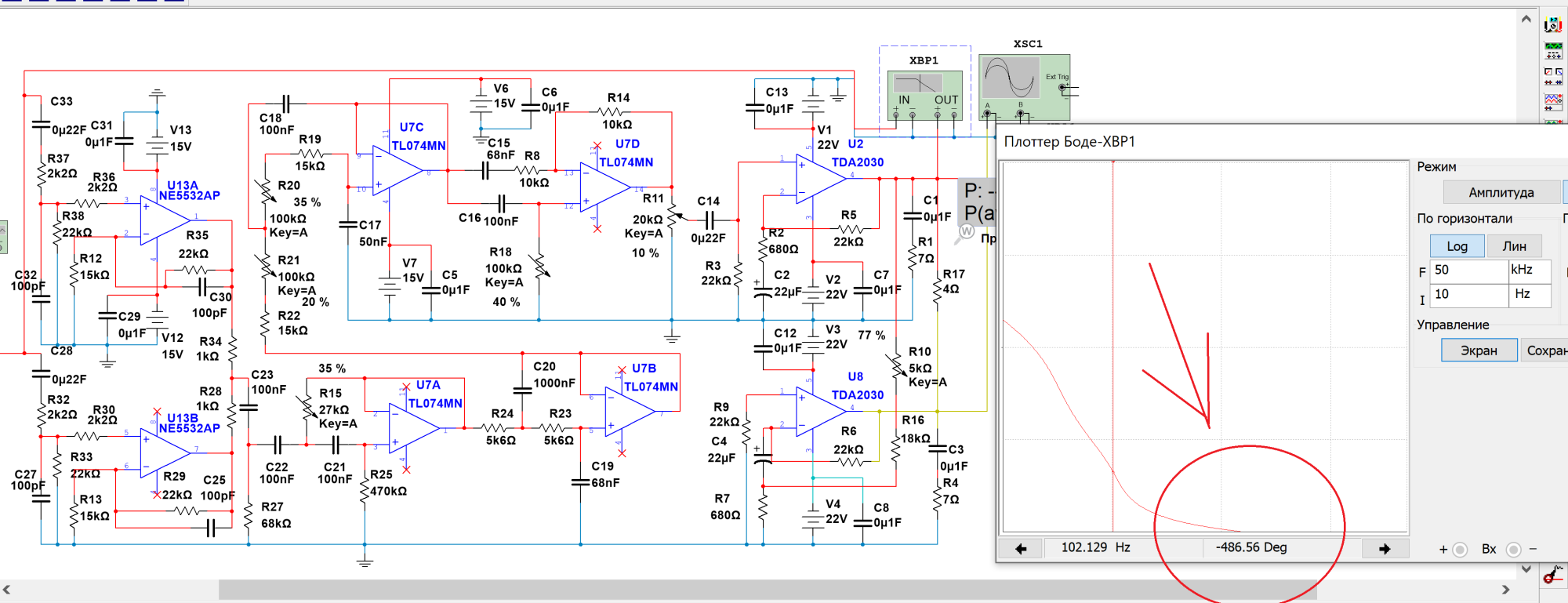Select the U8 TDA2030 amplifier

[x=821, y=412]
